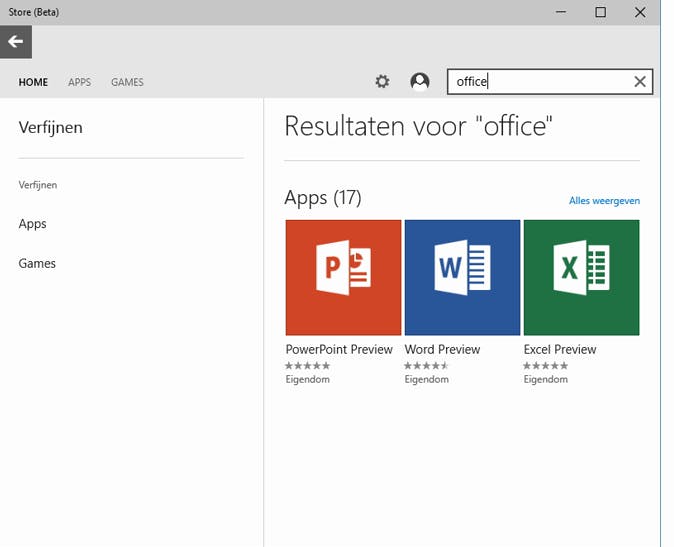
Task: Open the settings gear icon
Action: [382, 82]
